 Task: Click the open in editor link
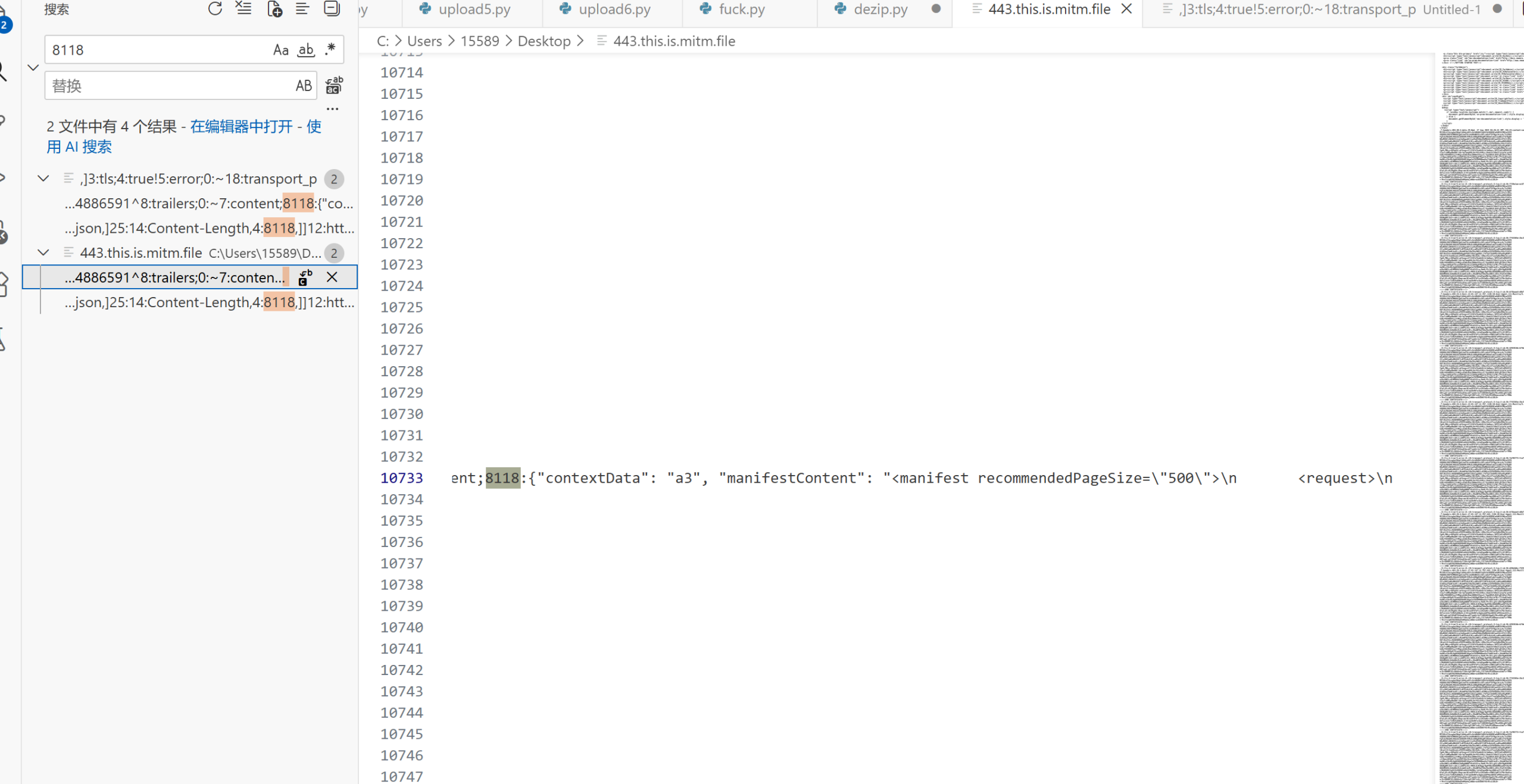pyautogui.click(x=241, y=126)
